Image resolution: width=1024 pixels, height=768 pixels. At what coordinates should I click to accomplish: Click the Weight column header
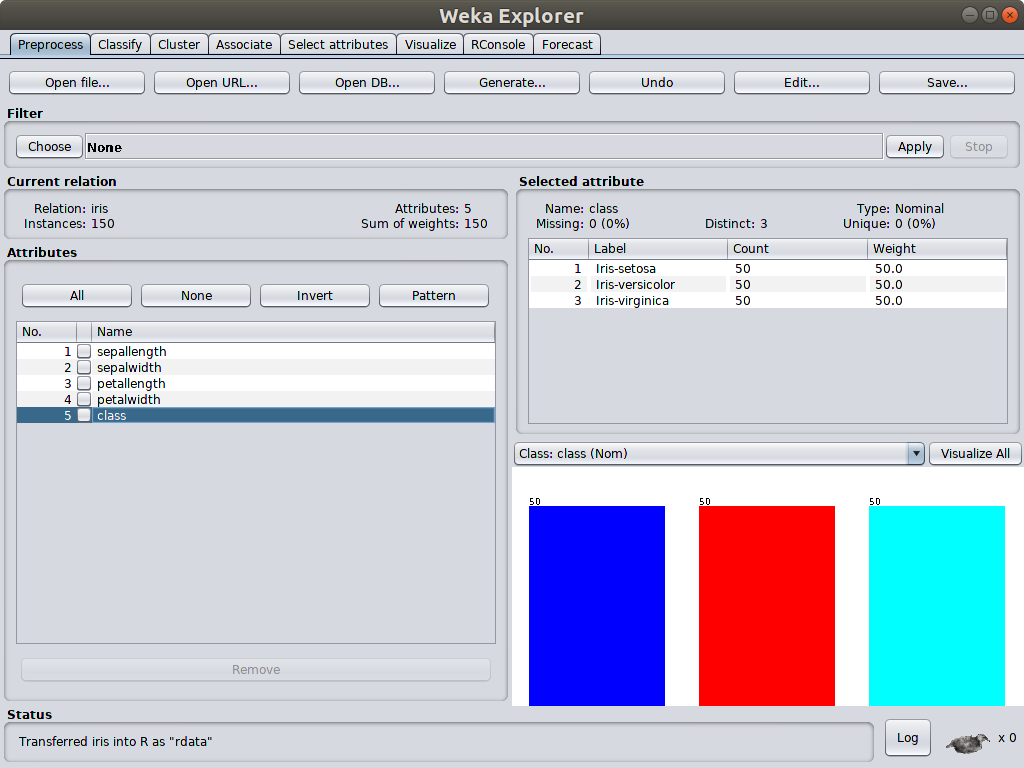[x=936, y=249]
